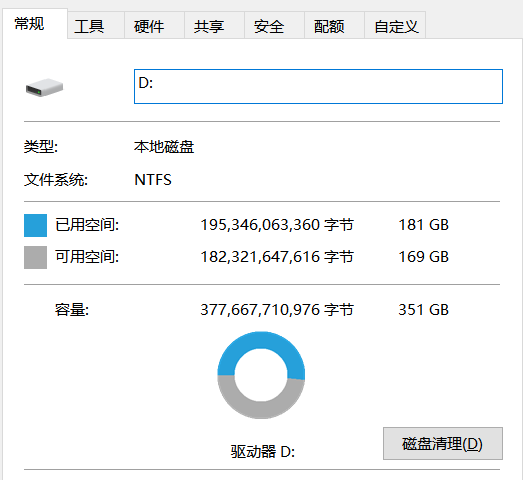The height and width of the screenshot is (480, 523).
Task: Switch to the 常规 tab
Action: click(x=35, y=24)
